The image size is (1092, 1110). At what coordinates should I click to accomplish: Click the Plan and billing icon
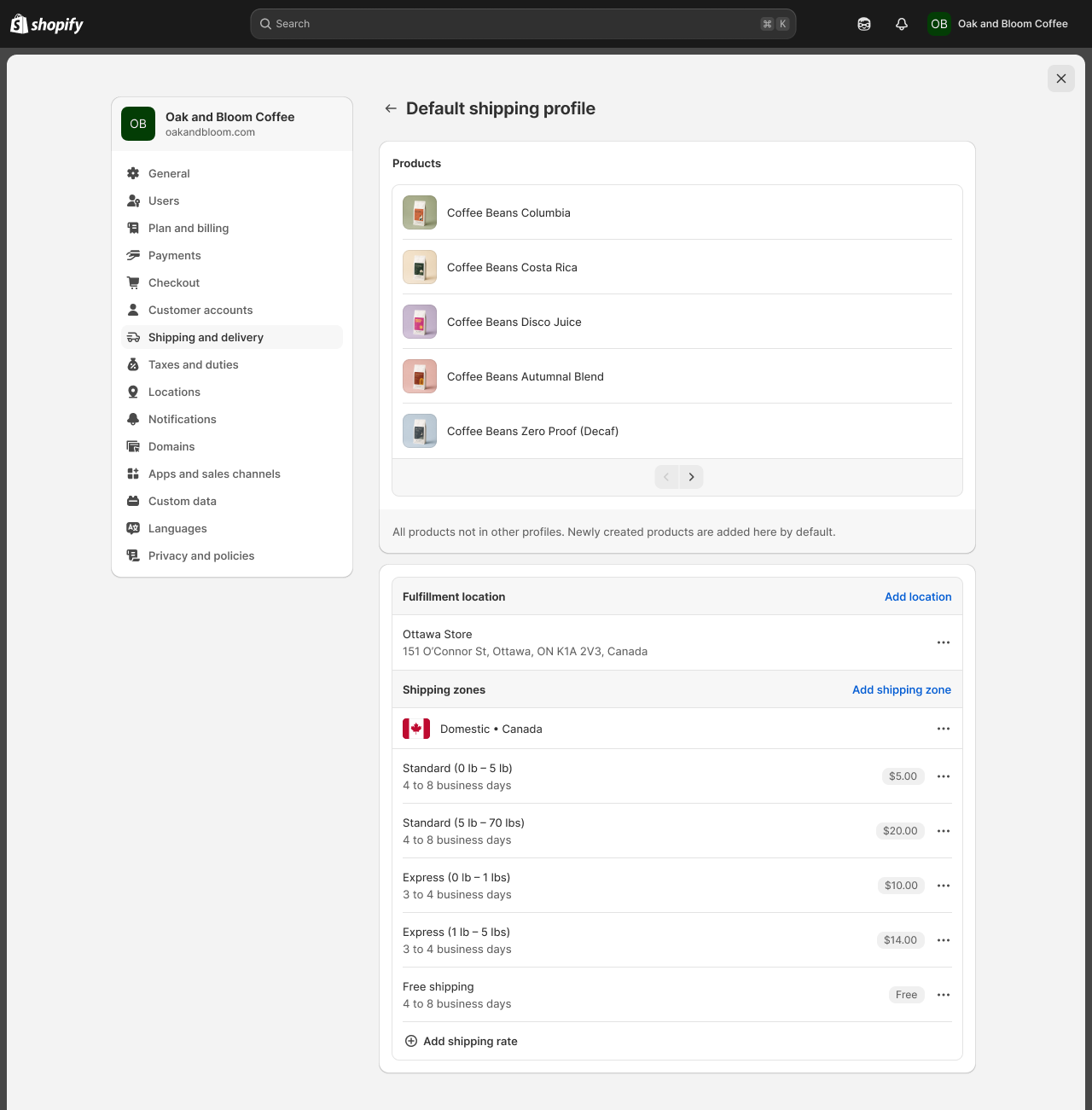tap(133, 228)
